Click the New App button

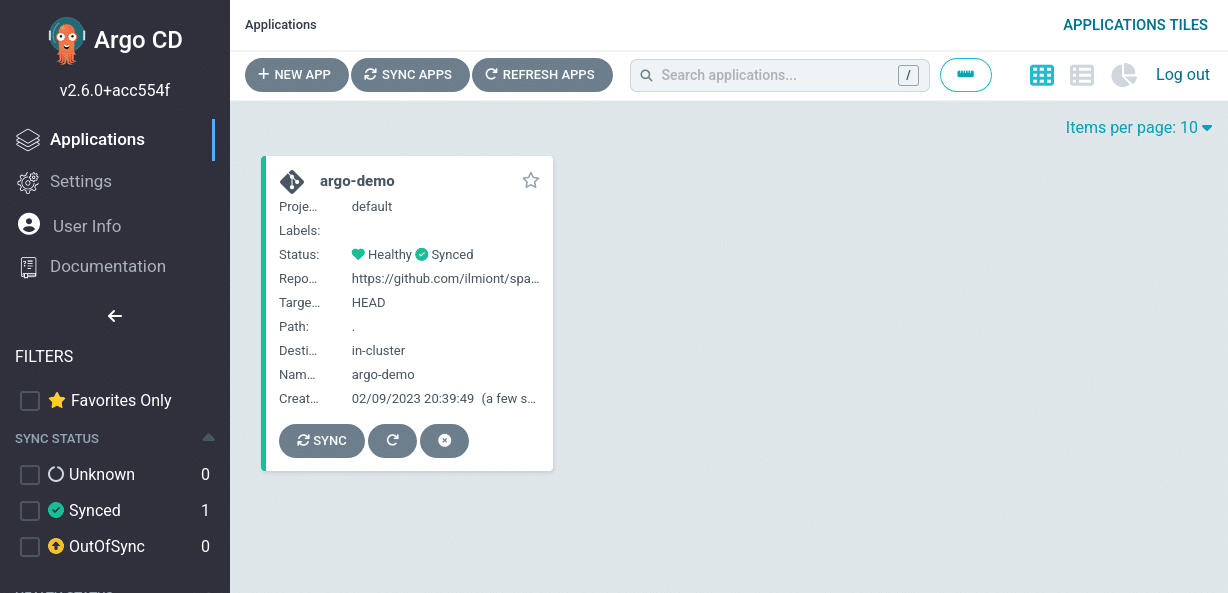coord(296,75)
